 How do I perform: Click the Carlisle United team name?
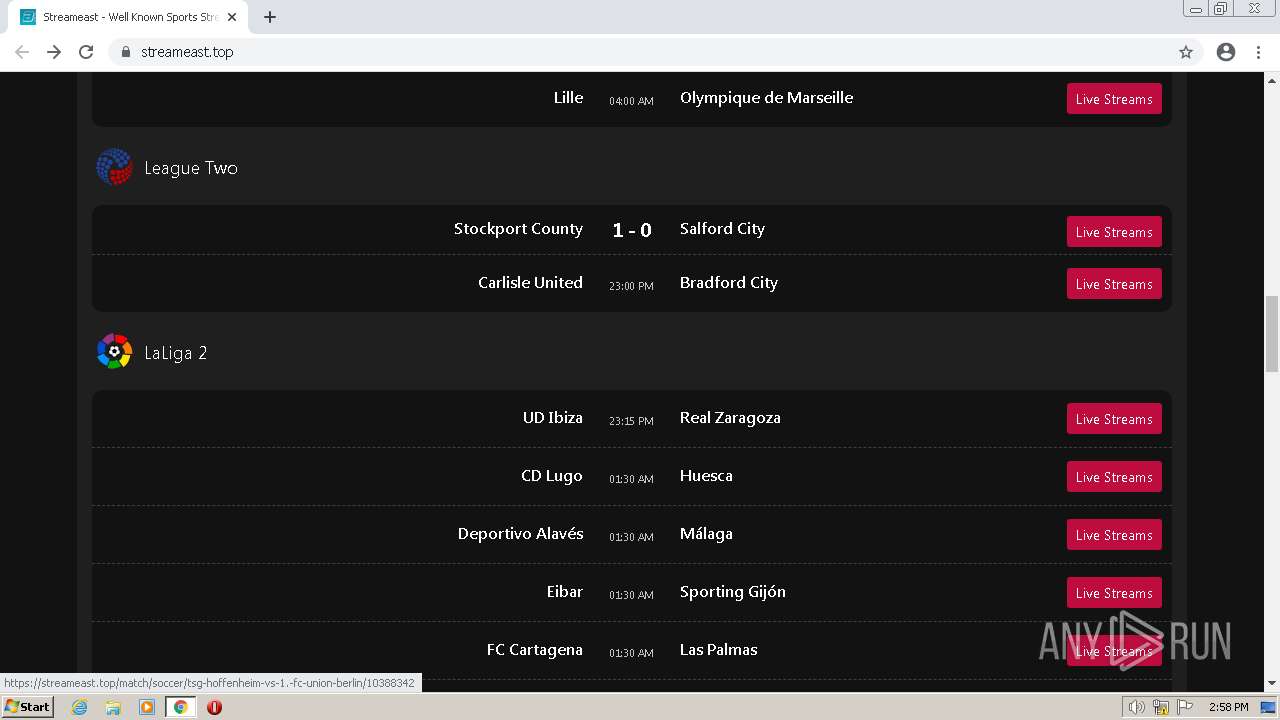tap(530, 283)
